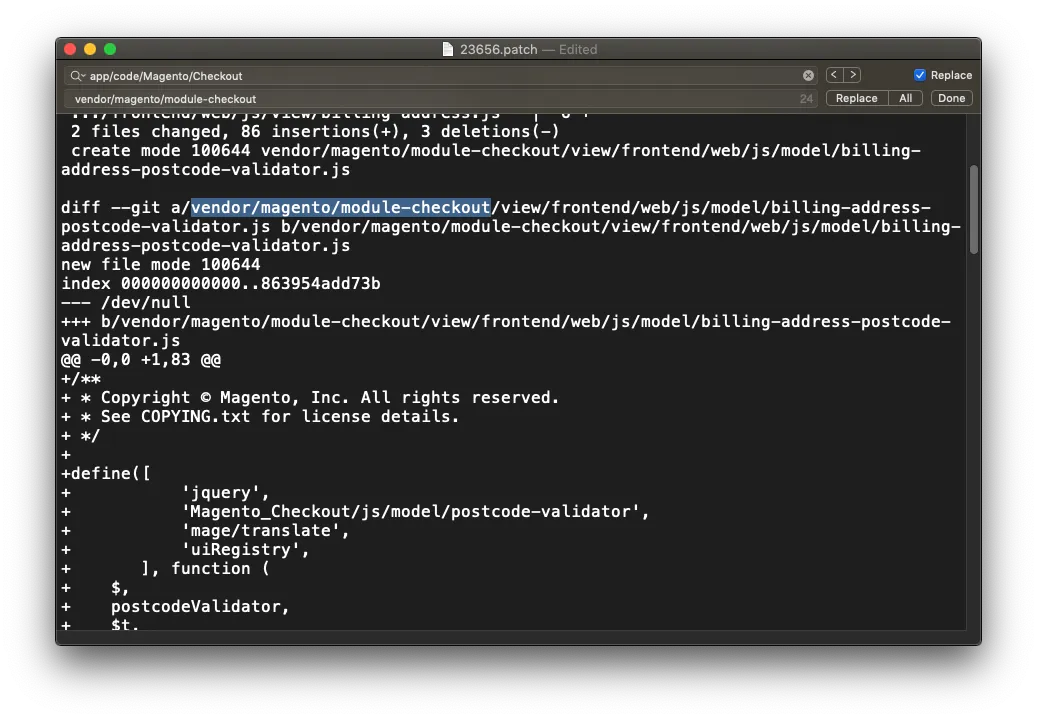Image resolution: width=1037 pixels, height=719 pixels.
Task: Dismiss the find bar with Done
Action: point(950,97)
